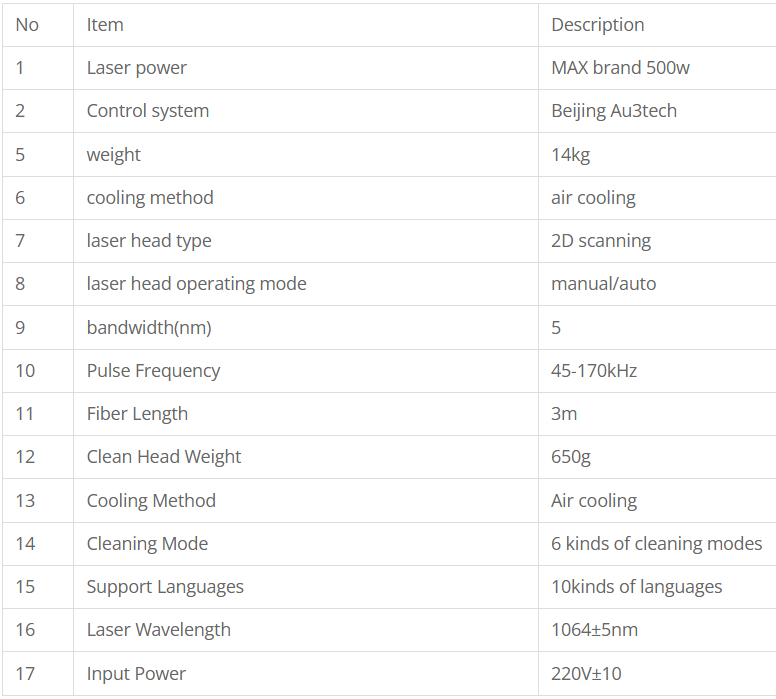Click the "No" column header

tap(27, 25)
